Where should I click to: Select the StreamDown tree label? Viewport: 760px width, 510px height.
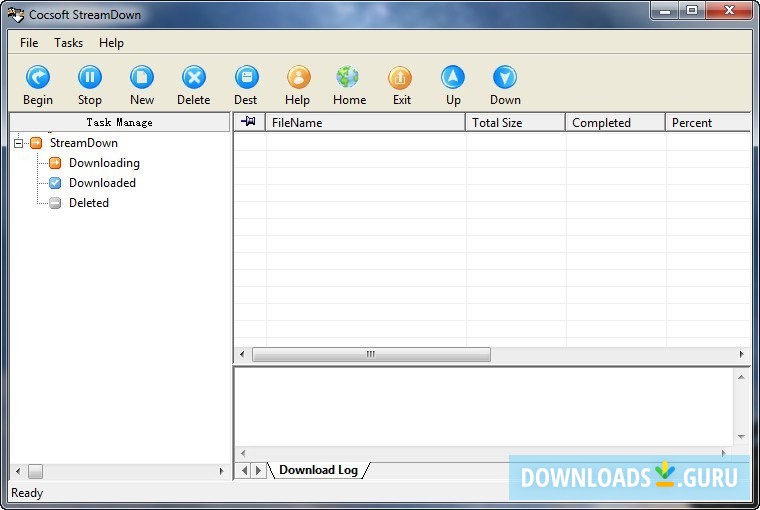coord(84,143)
